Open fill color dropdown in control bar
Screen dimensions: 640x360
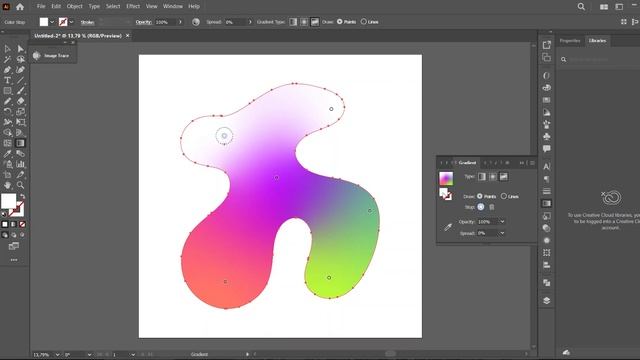coord(52,22)
